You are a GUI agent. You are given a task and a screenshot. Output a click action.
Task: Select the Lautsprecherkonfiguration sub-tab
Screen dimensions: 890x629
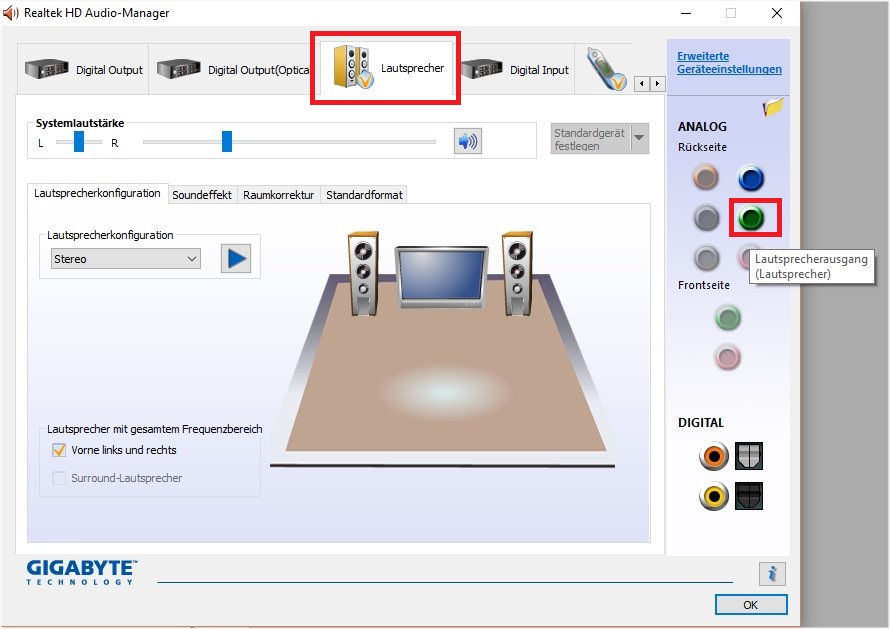97,193
